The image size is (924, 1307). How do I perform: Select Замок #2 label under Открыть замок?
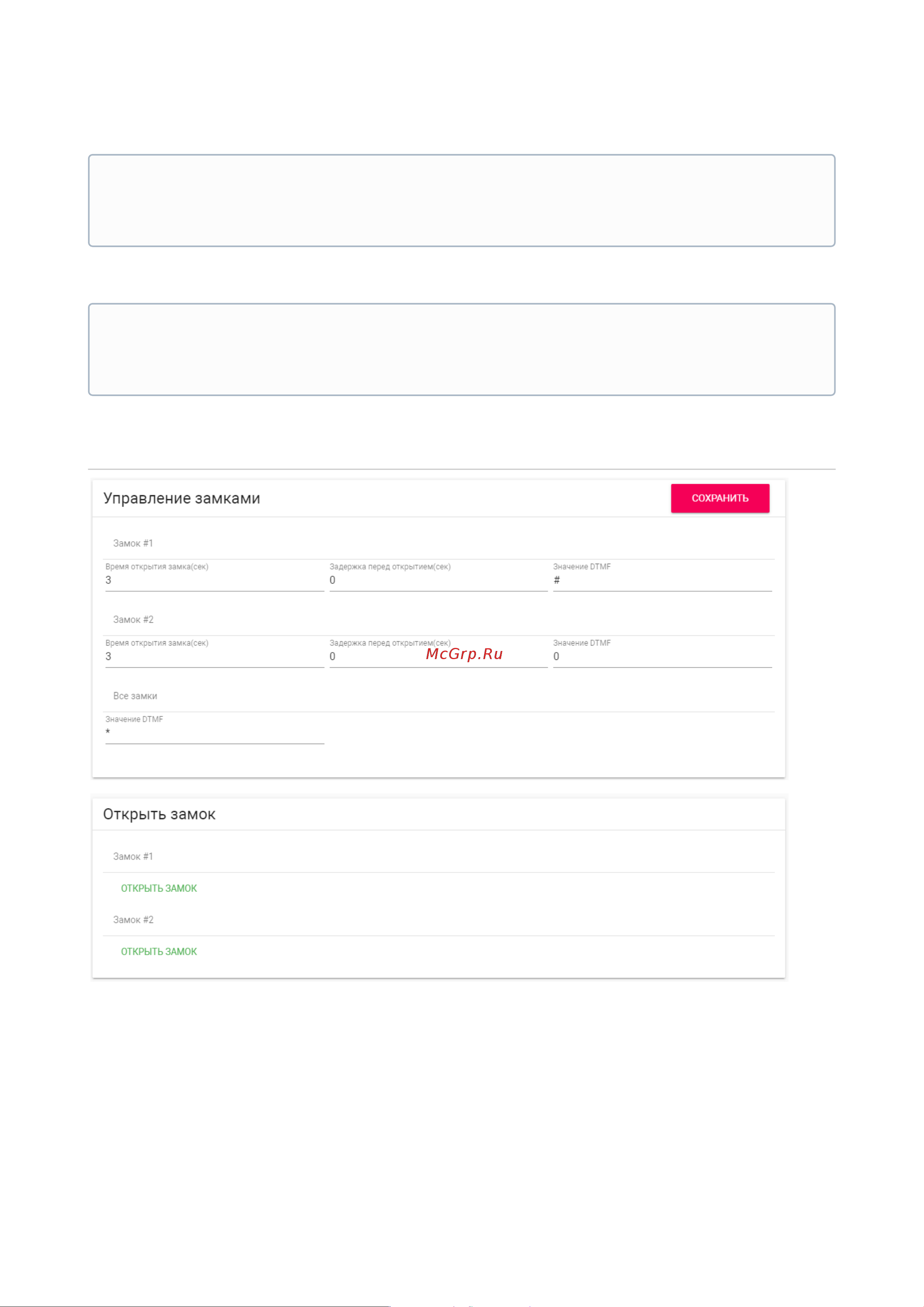133,919
